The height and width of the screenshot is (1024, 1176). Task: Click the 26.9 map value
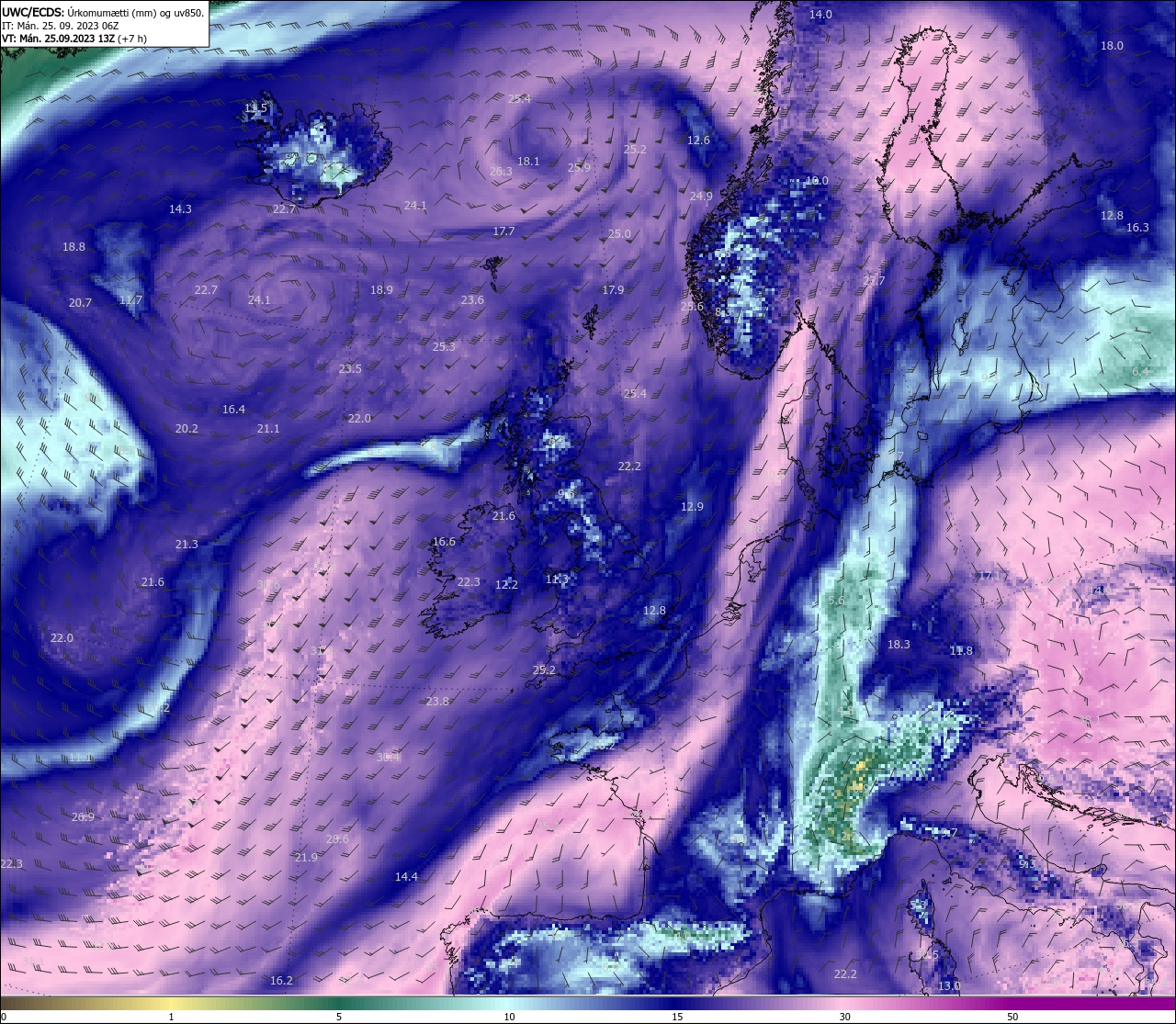tap(83, 816)
